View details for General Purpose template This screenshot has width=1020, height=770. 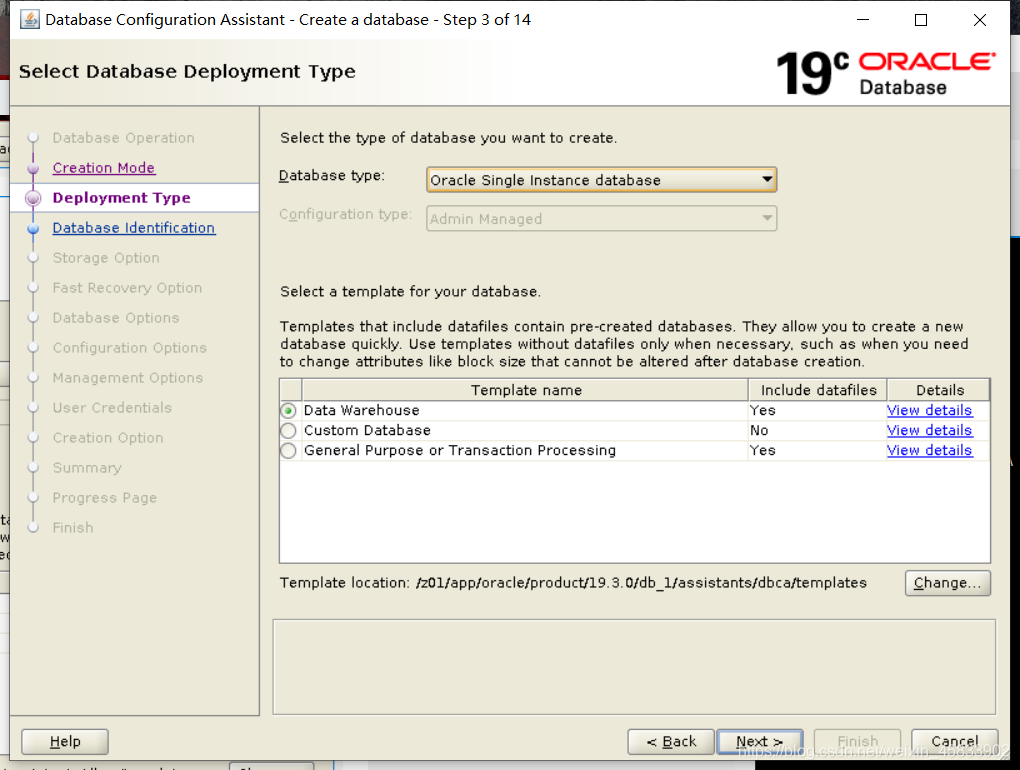pyautogui.click(x=929, y=451)
